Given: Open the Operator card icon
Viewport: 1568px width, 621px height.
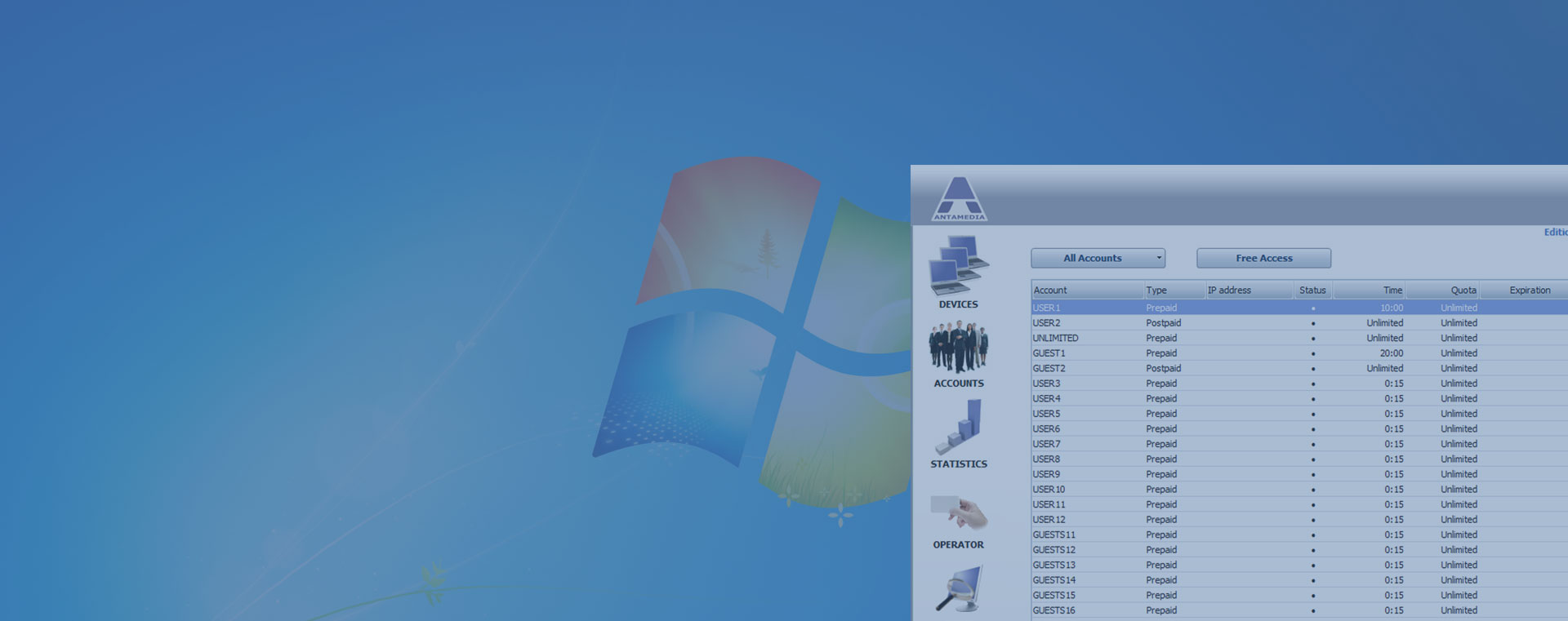Looking at the screenshot, I should pos(958,513).
